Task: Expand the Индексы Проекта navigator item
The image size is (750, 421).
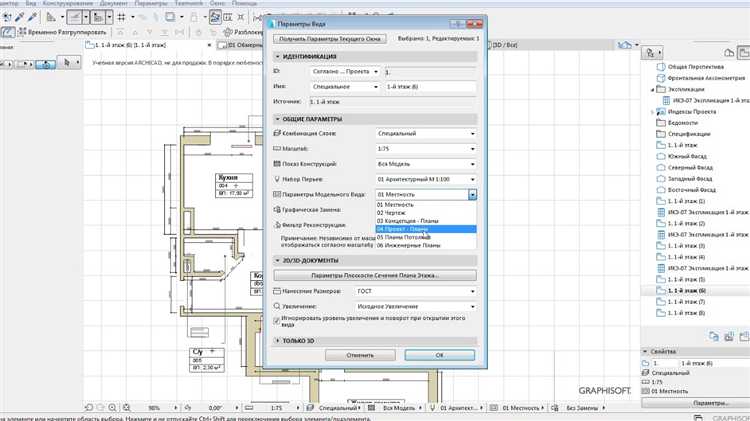Action: pos(652,112)
